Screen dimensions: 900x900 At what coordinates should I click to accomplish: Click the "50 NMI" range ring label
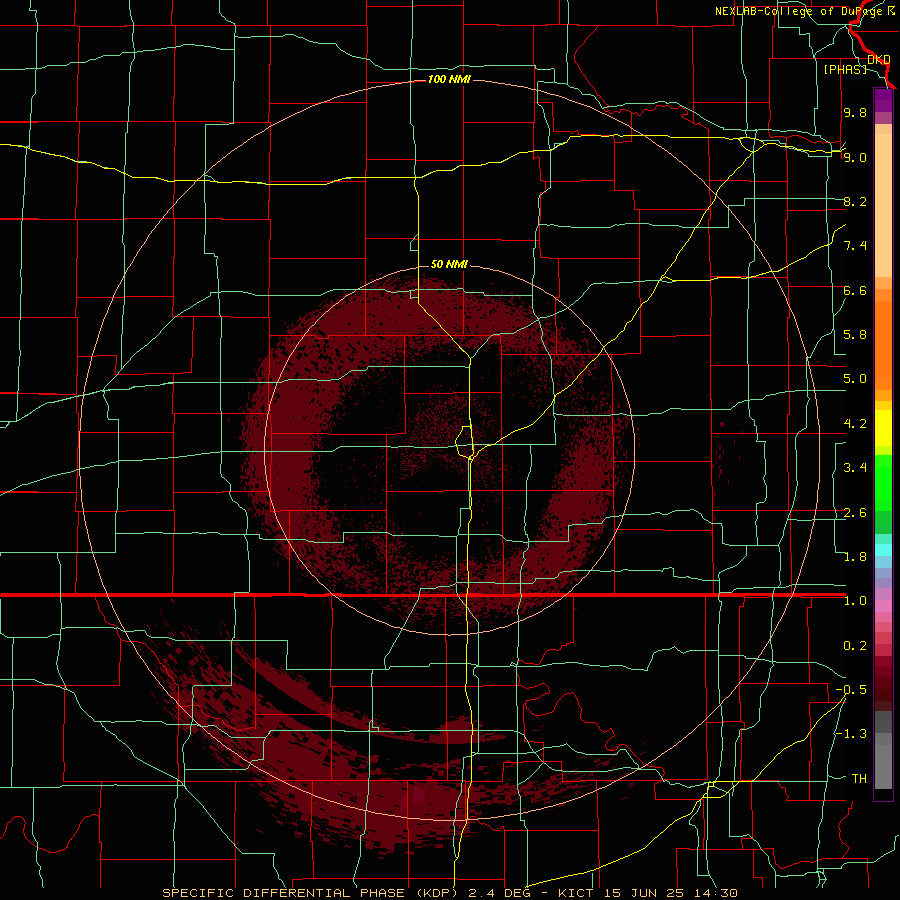pos(449,264)
